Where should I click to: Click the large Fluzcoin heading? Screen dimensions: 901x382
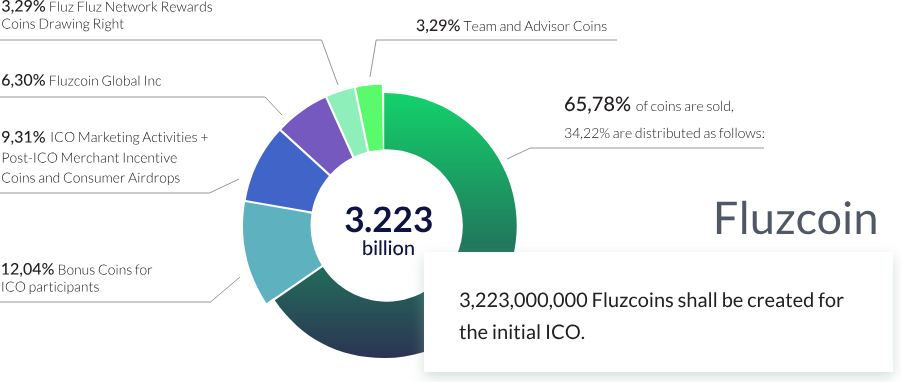tap(796, 218)
